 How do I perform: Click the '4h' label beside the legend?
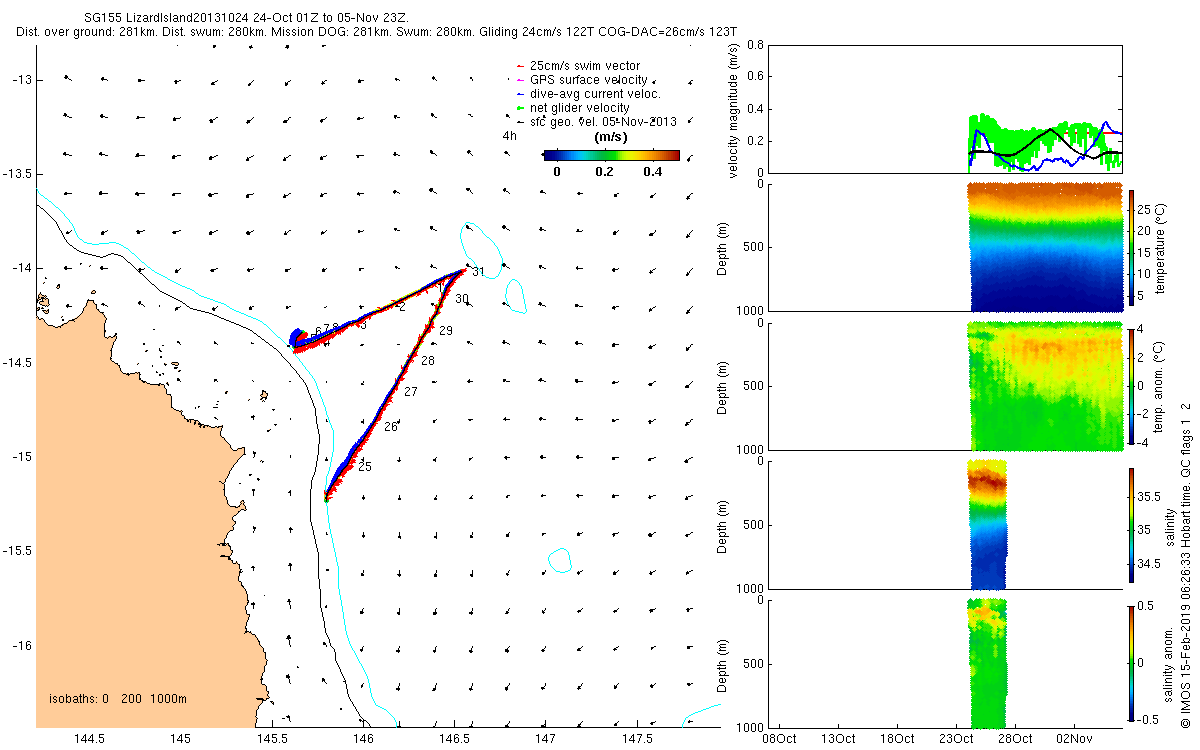pyautogui.click(x=510, y=136)
